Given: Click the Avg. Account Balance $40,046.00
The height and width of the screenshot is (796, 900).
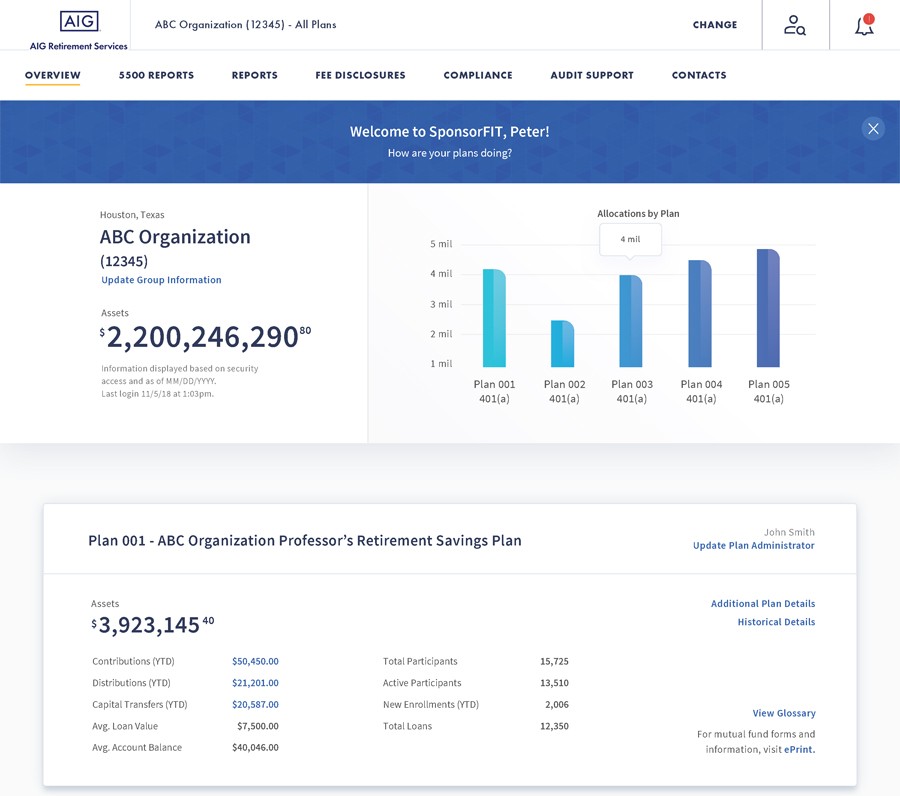Looking at the screenshot, I should point(255,748).
